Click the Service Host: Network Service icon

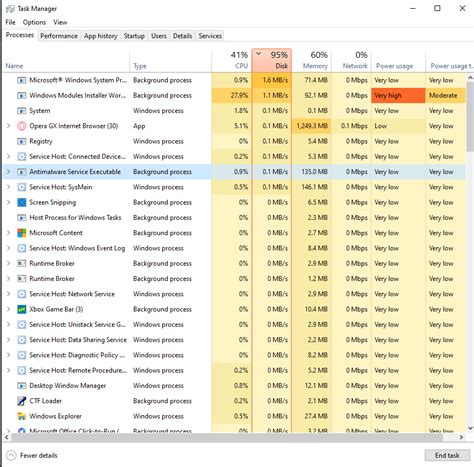22,294
